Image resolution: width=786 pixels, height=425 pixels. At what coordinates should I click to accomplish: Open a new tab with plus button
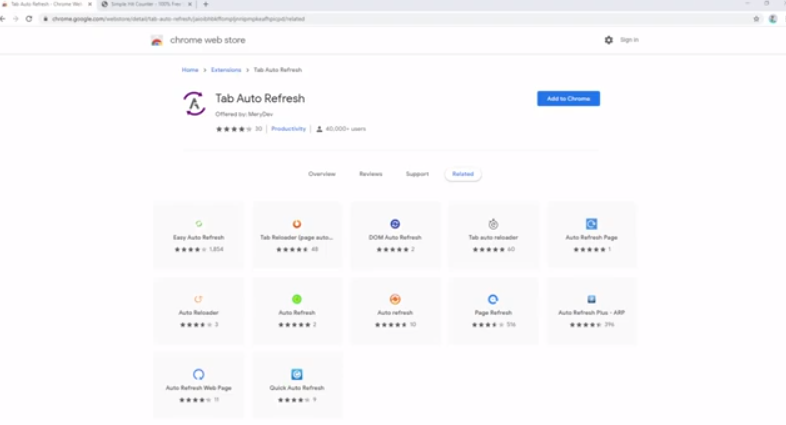[206, 4]
